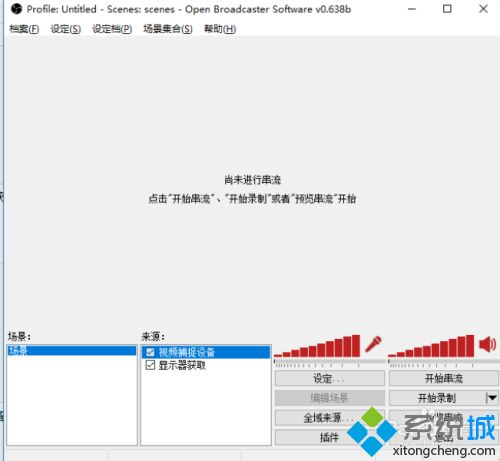The height and width of the screenshot is (461, 500).
Task: Toggle the 显示器获取 source checkbox
Action: [x=150, y=365]
